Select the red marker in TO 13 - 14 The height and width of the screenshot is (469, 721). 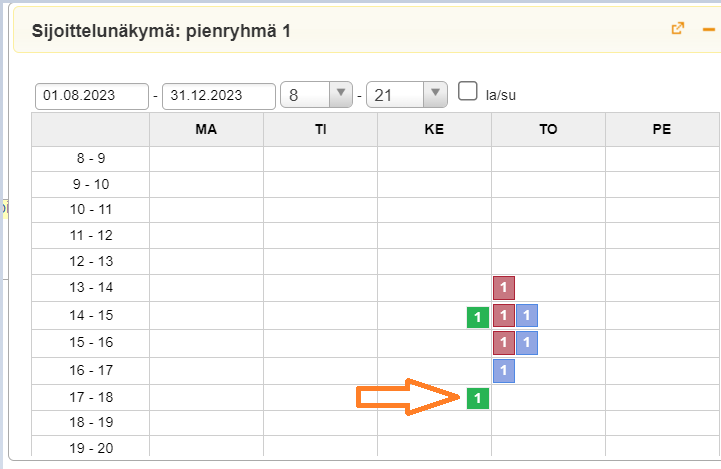click(504, 288)
